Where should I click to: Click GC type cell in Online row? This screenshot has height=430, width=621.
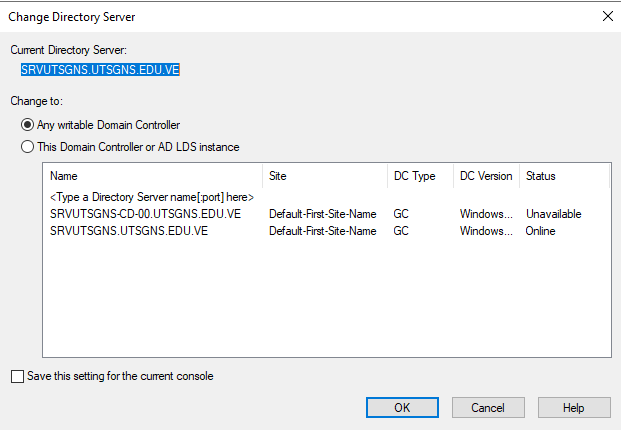pyautogui.click(x=401, y=231)
